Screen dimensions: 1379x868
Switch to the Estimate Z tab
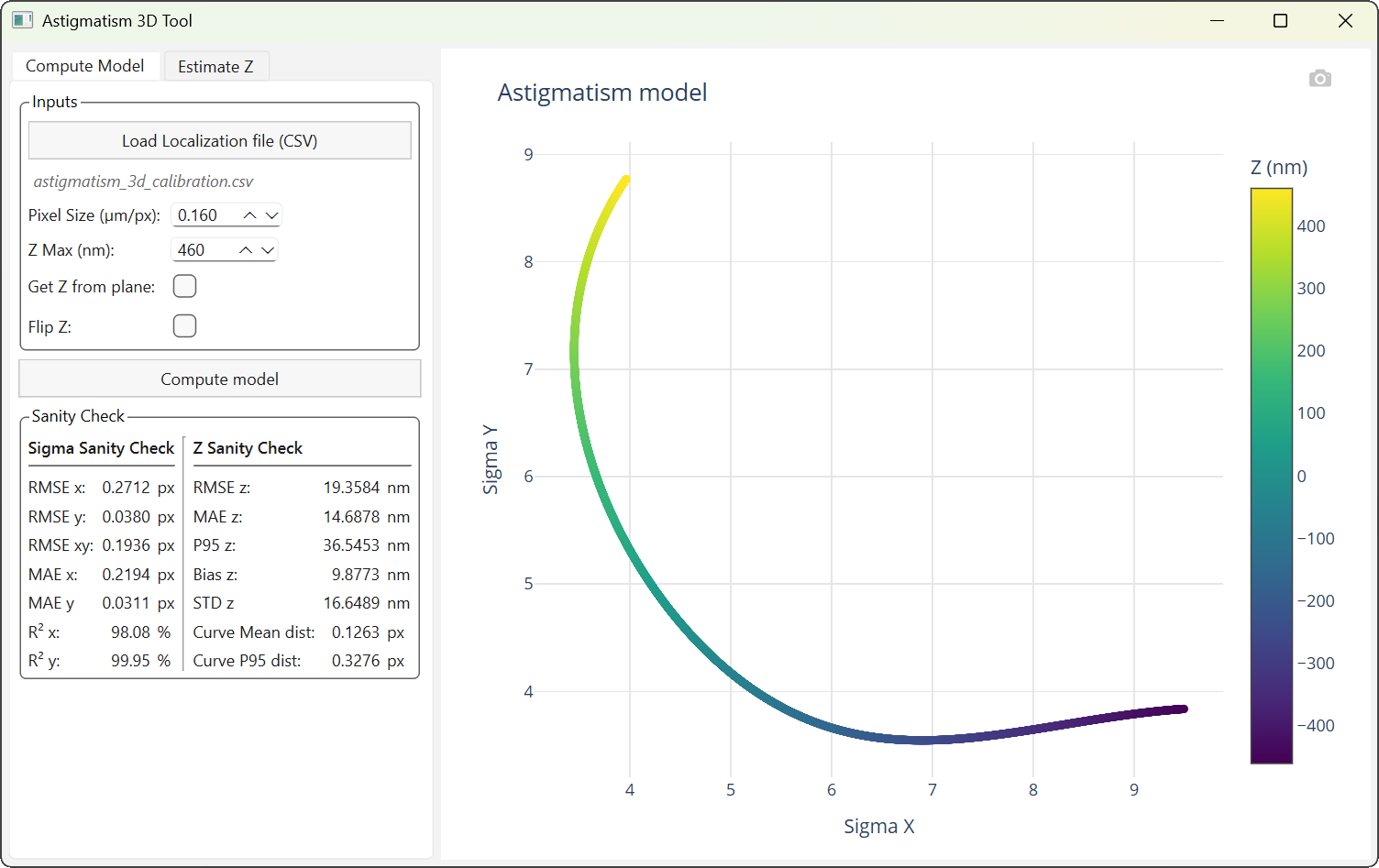pyautogui.click(x=216, y=65)
